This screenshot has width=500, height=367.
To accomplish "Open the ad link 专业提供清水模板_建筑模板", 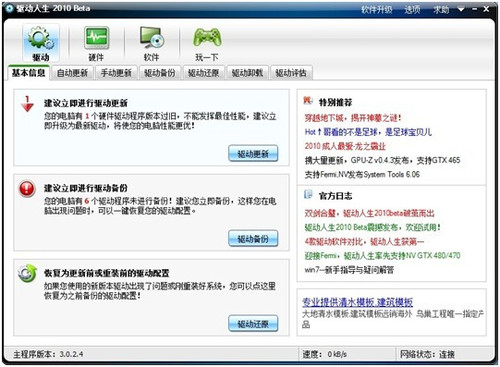I will 357,302.
